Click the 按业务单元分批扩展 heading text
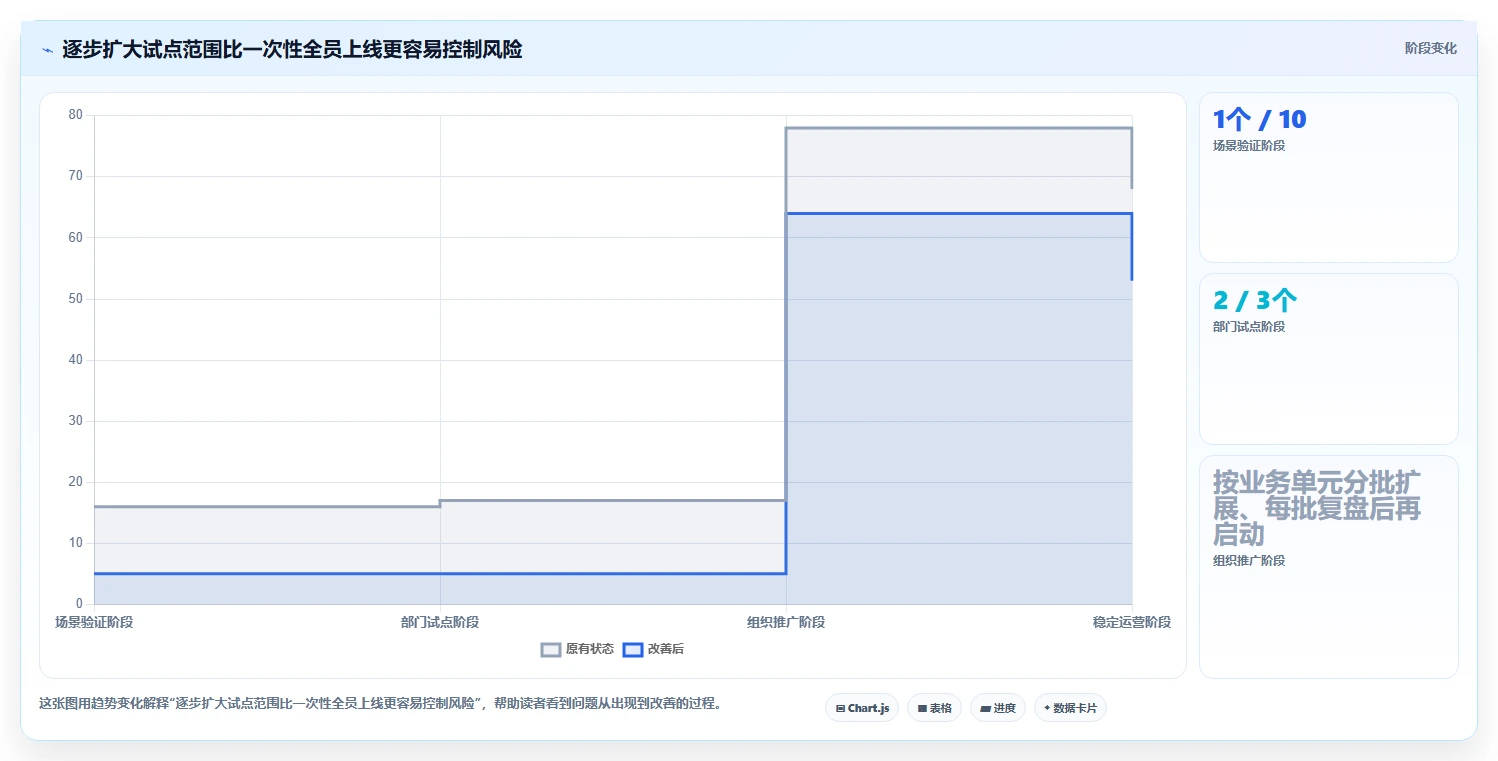1498x761 pixels. coord(1317,507)
